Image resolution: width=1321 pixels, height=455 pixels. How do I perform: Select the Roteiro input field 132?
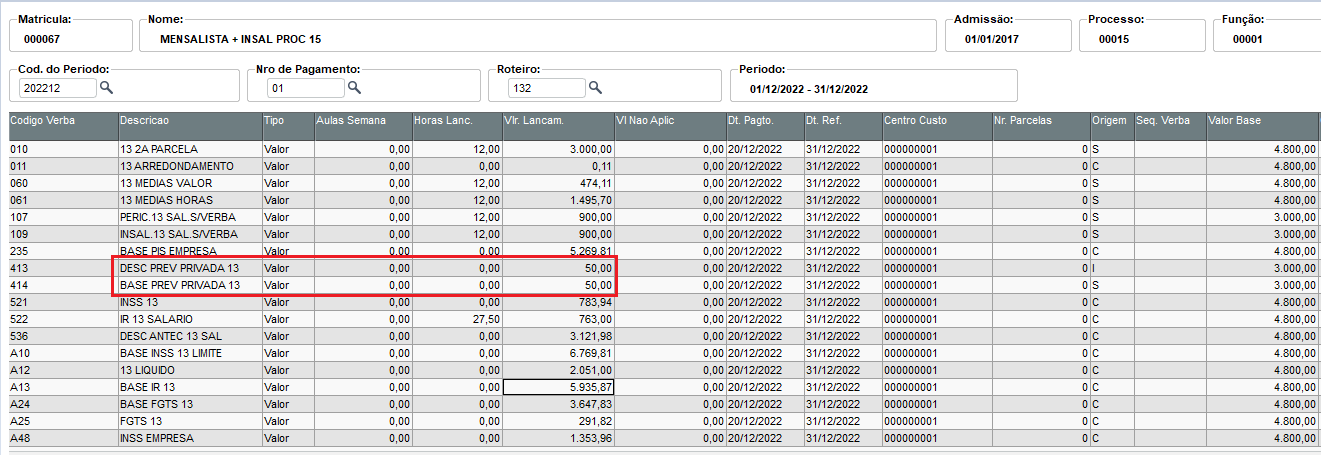[x=547, y=88]
